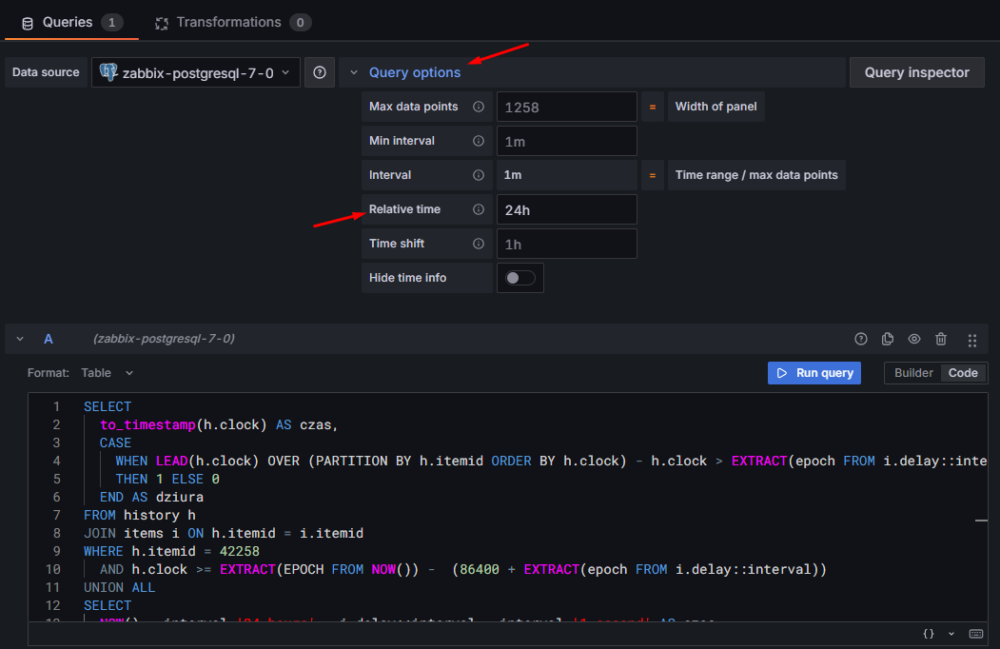The width and height of the screenshot is (1000, 649).
Task: Click info icon beside Max data points
Action: 478,107
